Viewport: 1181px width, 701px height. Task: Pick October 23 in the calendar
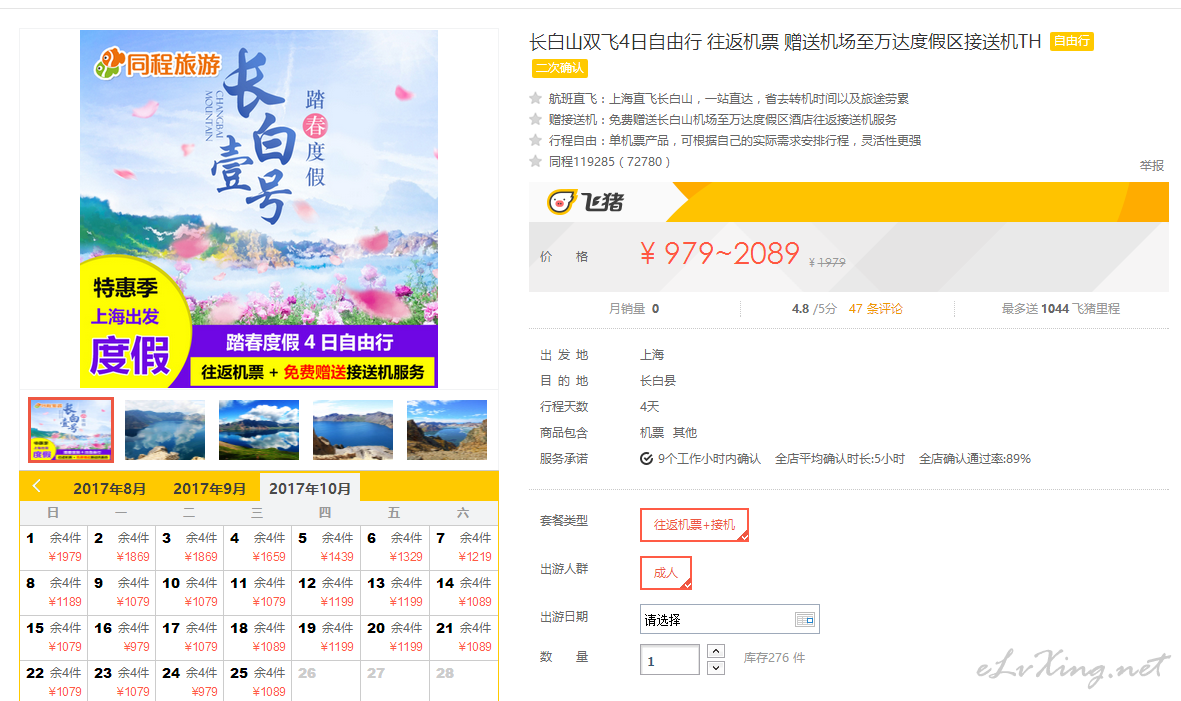click(121, 681)
